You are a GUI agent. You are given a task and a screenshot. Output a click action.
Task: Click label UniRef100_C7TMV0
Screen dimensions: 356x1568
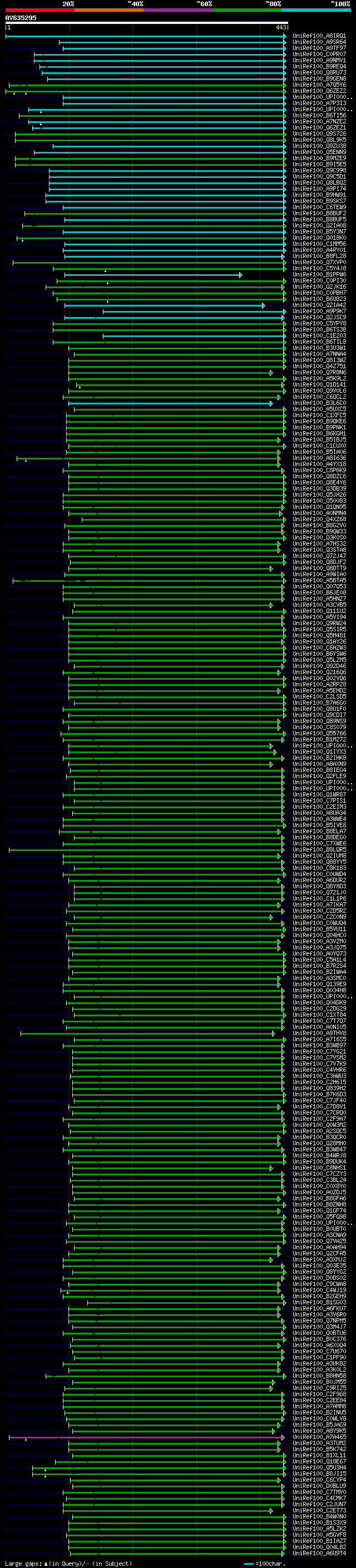pos(319,1492)
